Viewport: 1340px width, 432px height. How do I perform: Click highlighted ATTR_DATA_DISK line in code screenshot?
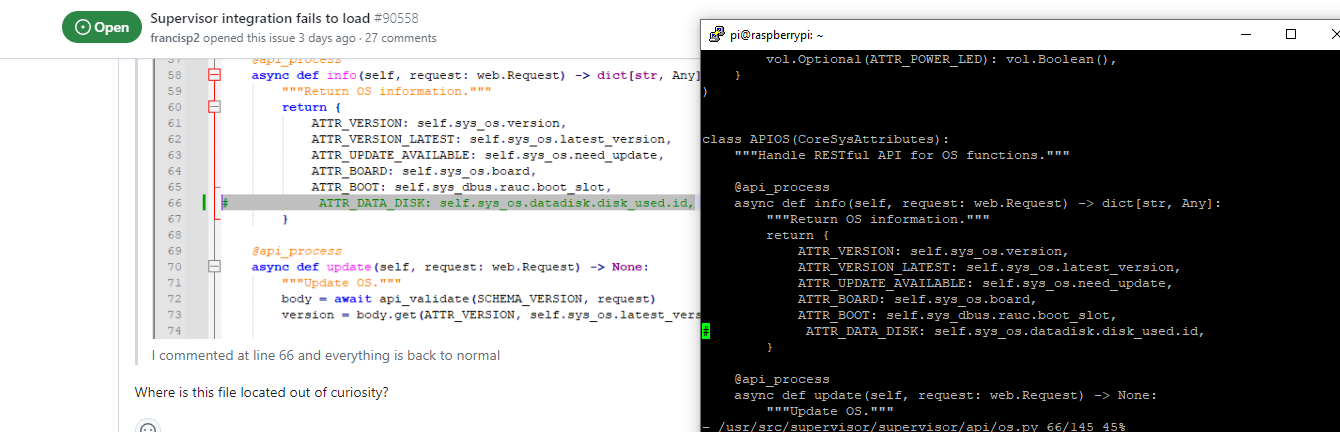[x=458, y=203]
